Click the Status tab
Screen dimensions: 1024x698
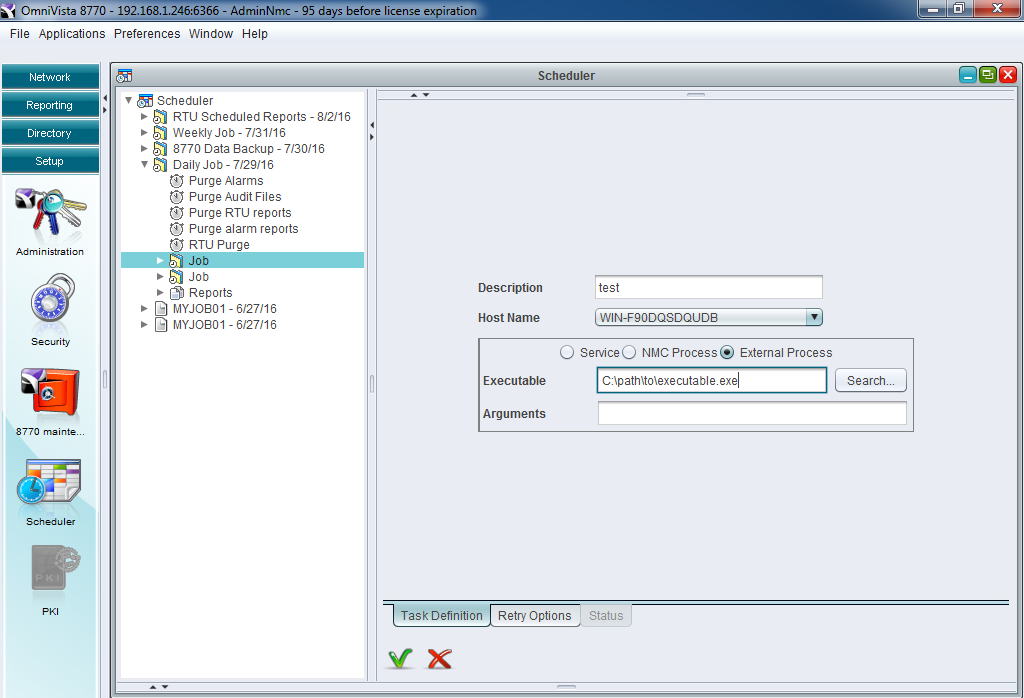[606, 616]
